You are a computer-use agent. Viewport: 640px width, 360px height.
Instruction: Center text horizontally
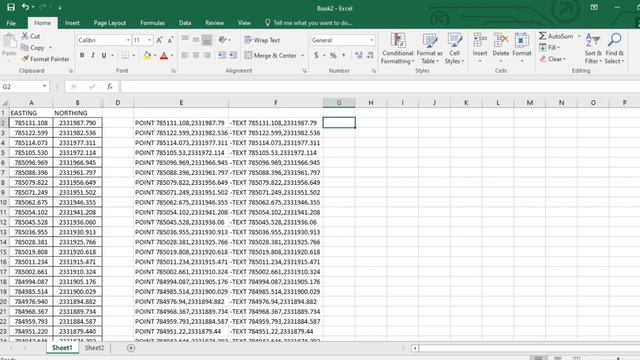[196, 55]
